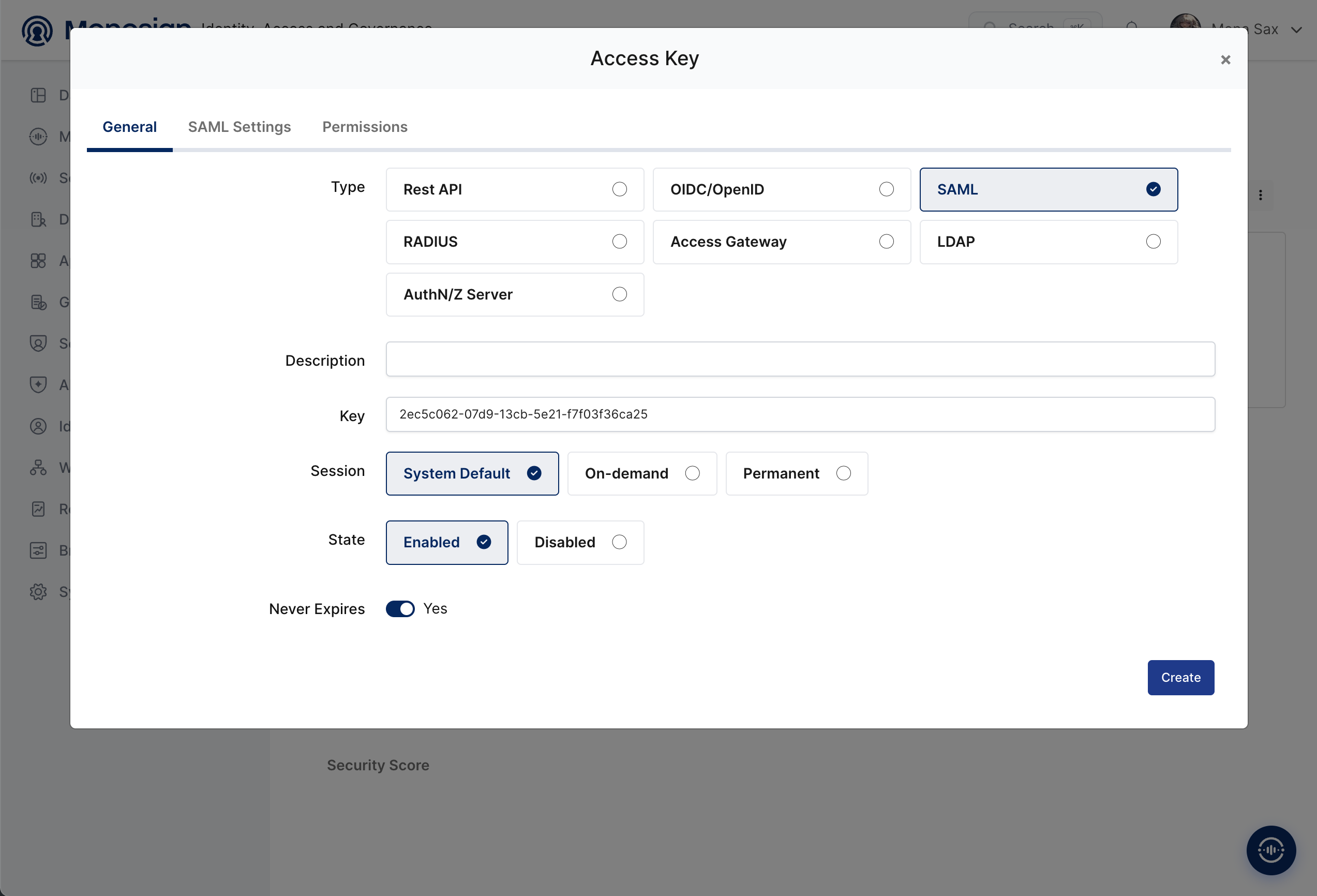Open the vertical three-dot menu behind dialog
Screen dimensions: 1317x896
coord(1260,195)
